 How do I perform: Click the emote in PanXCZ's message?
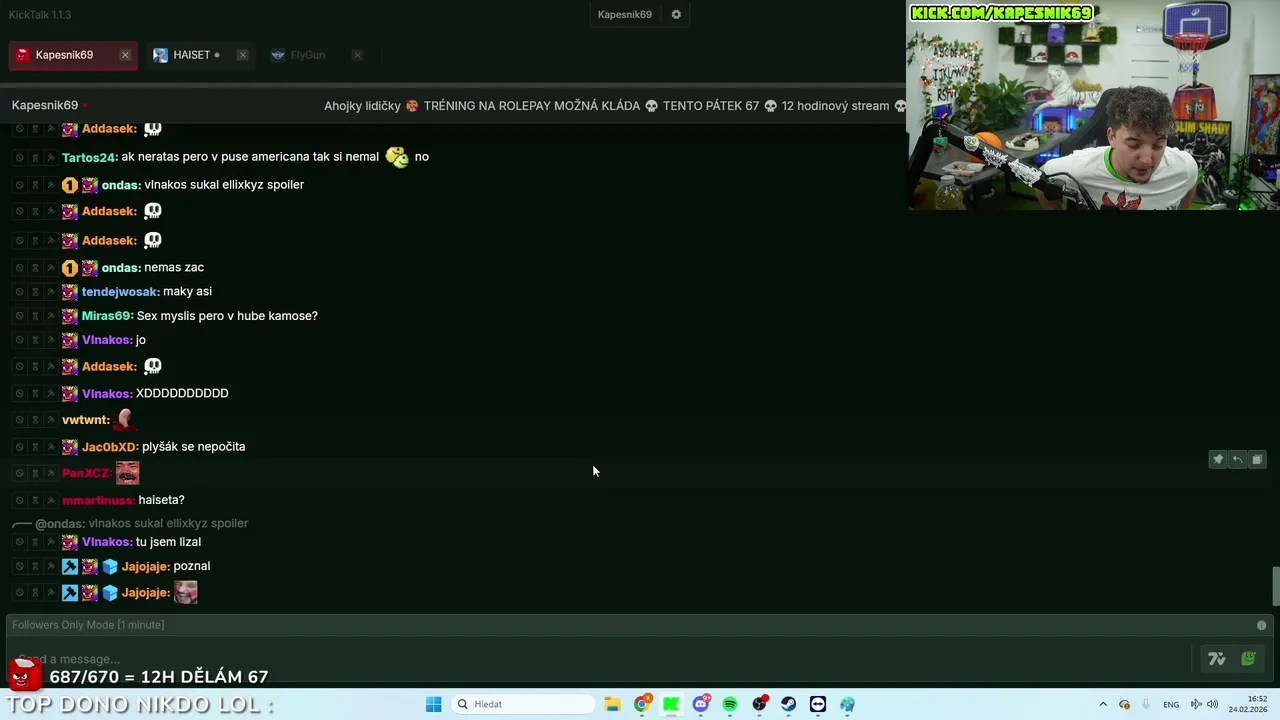point(127,473)
